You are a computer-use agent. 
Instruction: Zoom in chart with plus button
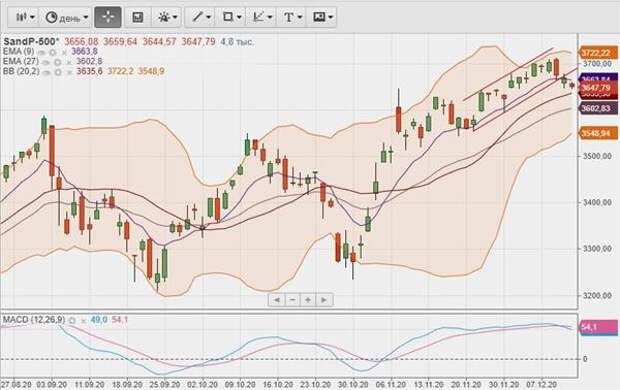click(308, 300)
